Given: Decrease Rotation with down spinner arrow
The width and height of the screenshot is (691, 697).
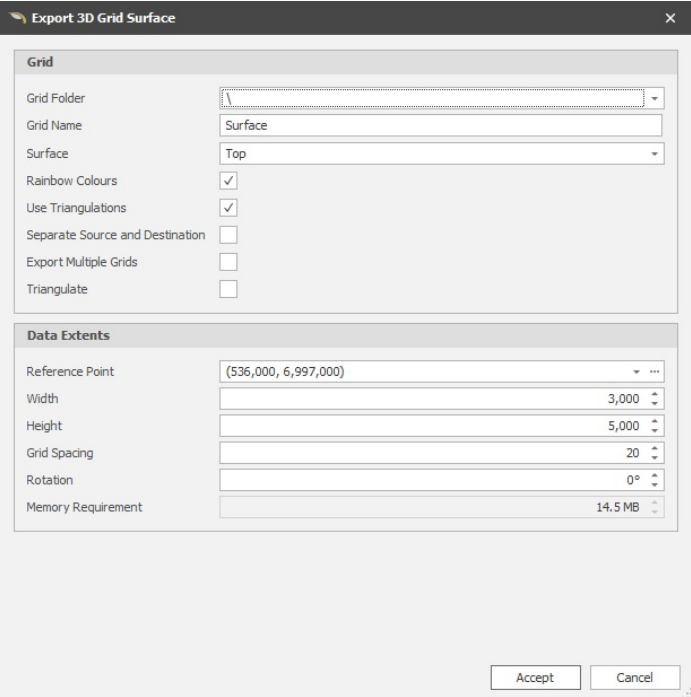Looking at the screenshot, I should tap(655, 484).
